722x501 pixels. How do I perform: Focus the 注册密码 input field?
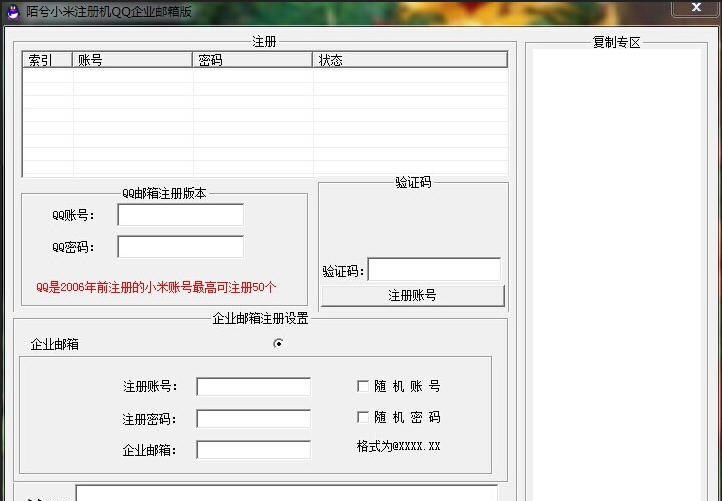tap(253, 419)
